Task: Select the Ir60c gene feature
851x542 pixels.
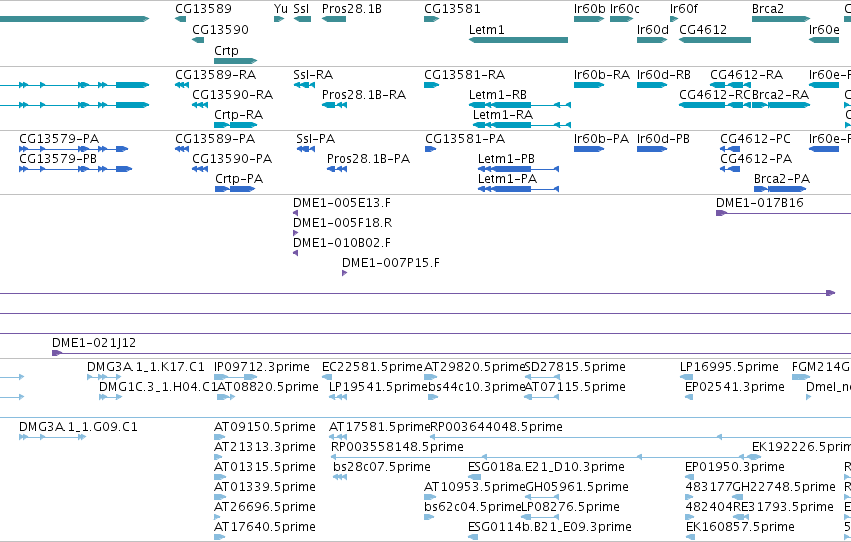Action: (x=621, y=19)
